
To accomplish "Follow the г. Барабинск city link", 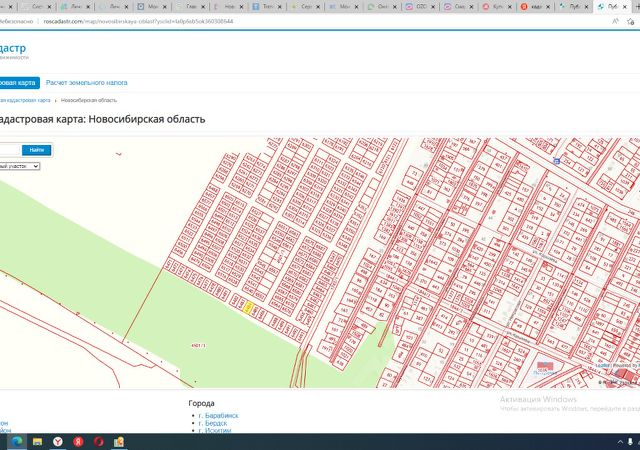I will coord(218,415).
